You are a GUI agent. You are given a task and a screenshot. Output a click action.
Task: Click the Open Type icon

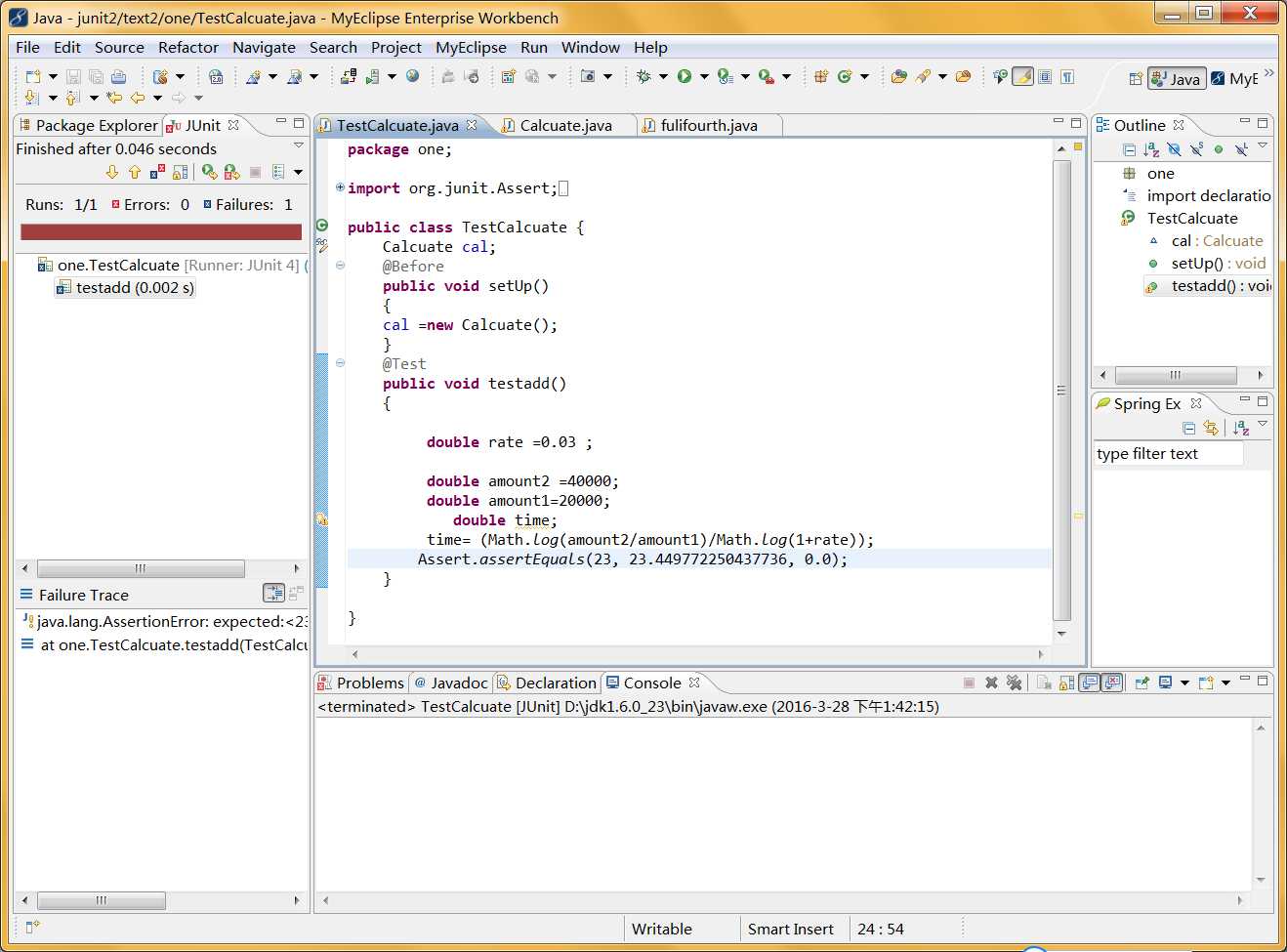(x=898, y=76)
